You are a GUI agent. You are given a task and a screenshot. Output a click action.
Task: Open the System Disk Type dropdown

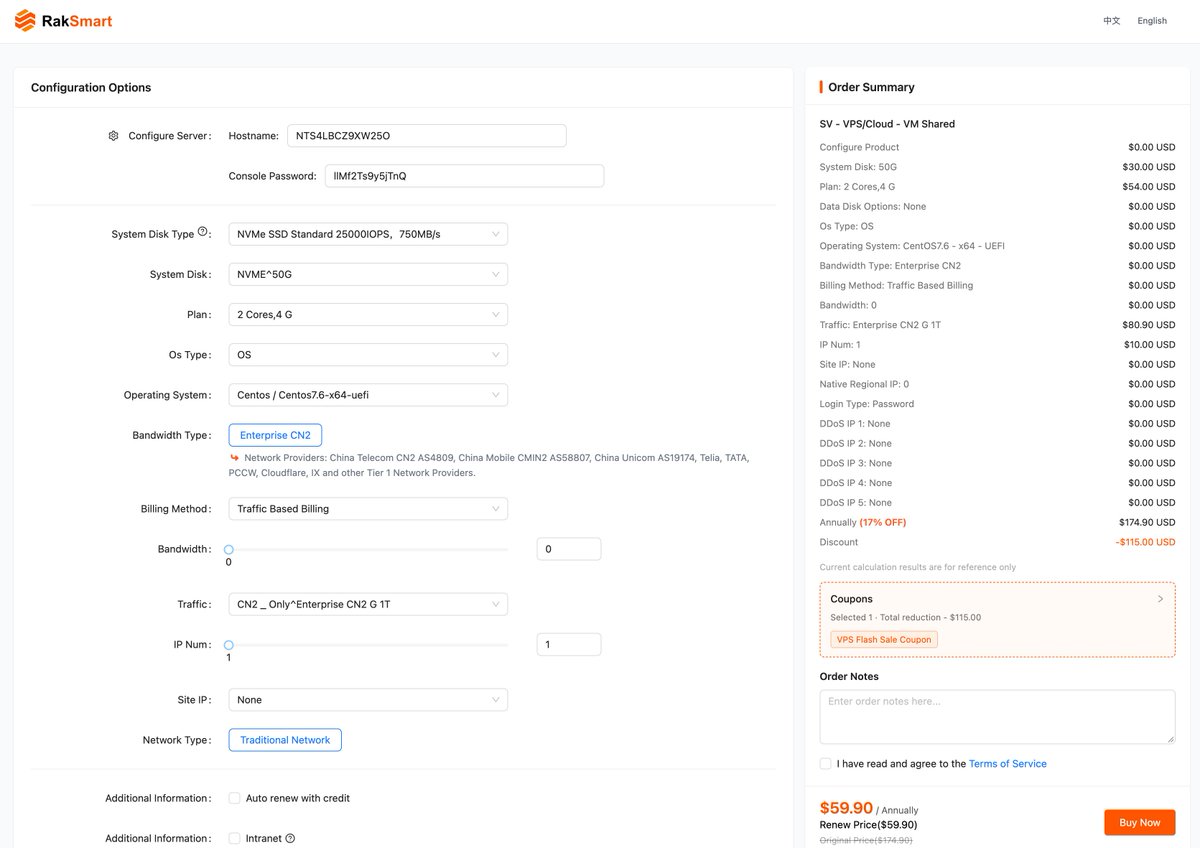(x=368, y=234)
